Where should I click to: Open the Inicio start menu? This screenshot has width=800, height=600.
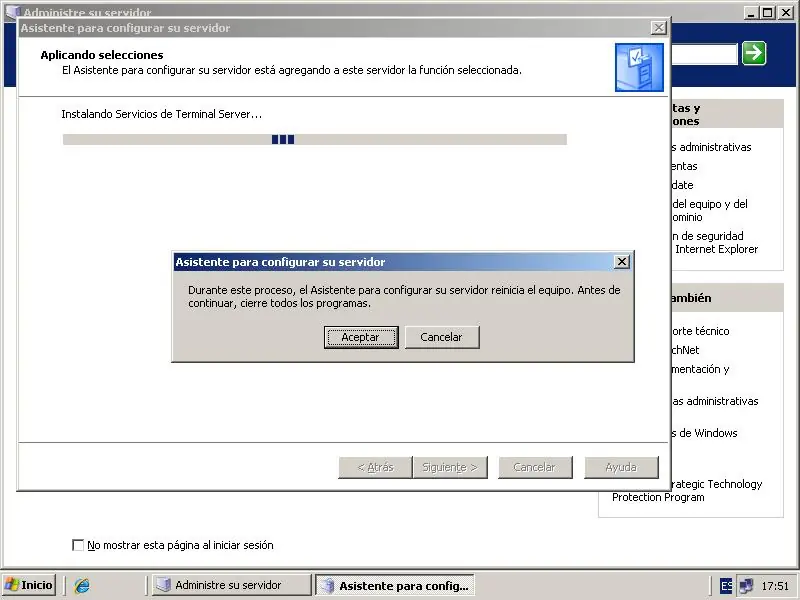(x=29, y=585)
